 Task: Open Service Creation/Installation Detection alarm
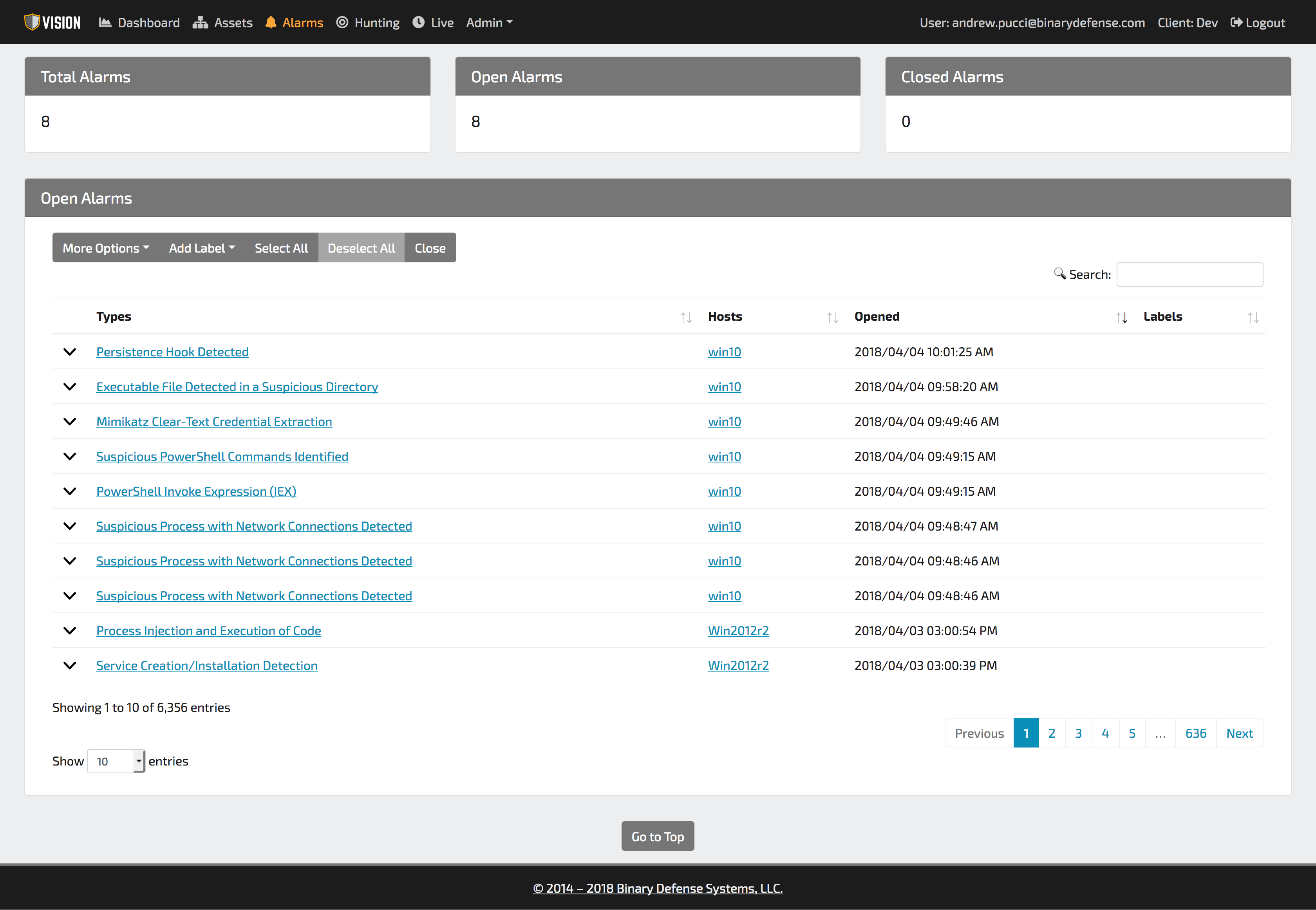pos(207,665)
